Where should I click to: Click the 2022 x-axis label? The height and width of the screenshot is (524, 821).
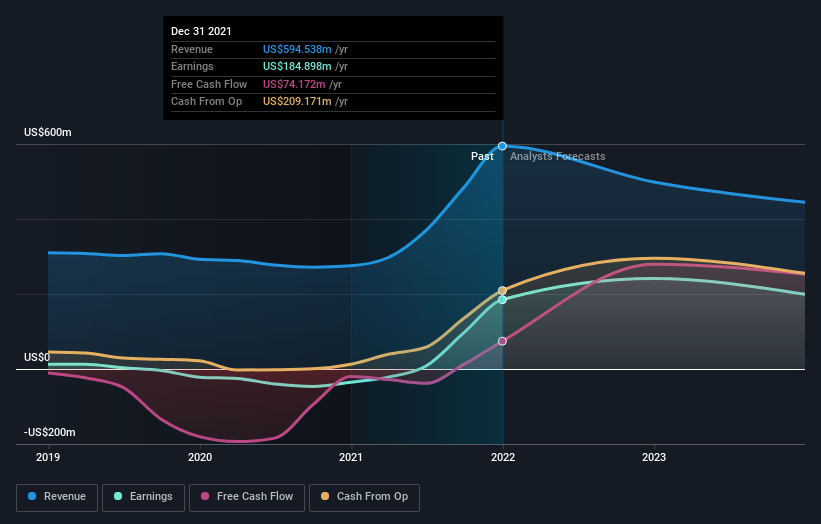click(x=503, y=457)
